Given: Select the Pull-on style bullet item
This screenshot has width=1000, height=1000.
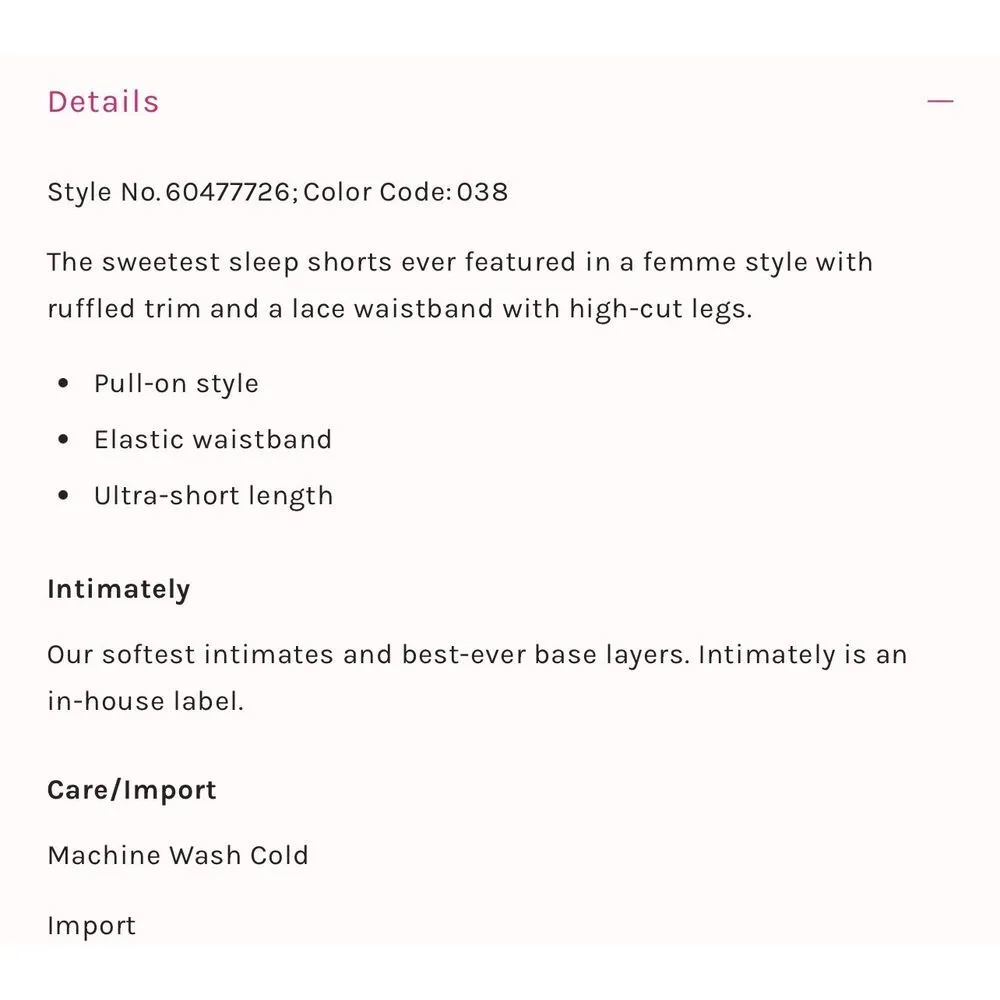Looking at the screenshot, I should coord(176,384).
